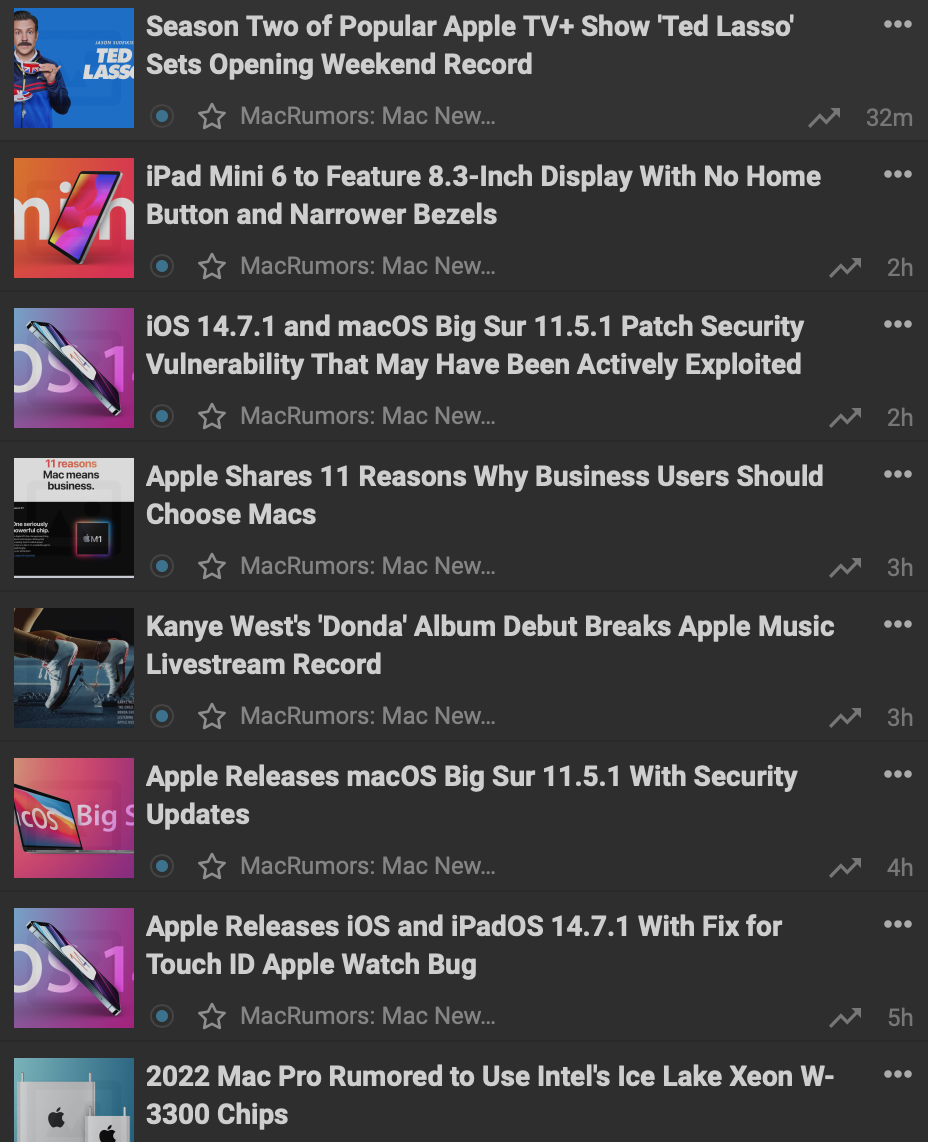Toggle unread dot on Kanye West article
The image size is (928, 1142).
[162, 716]
